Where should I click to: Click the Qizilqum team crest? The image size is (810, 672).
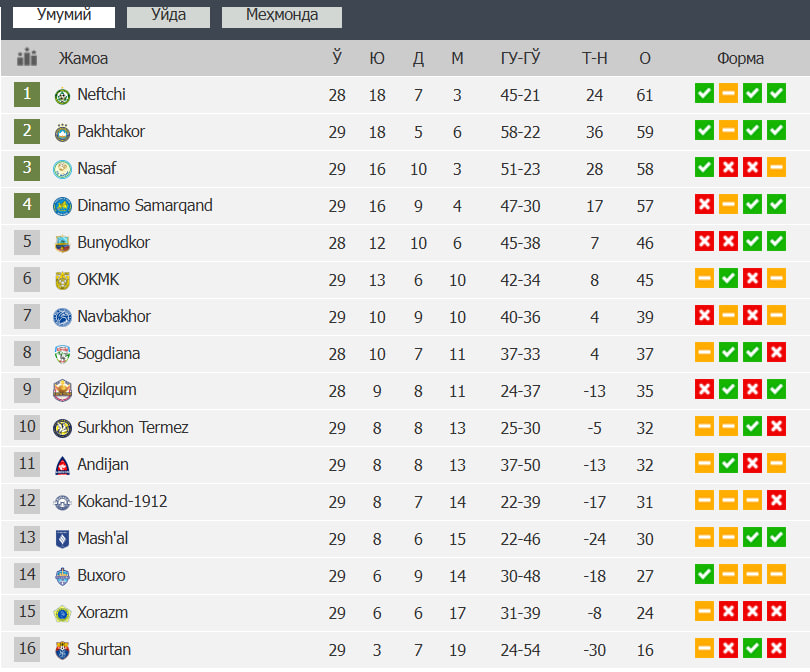(62, 391)
